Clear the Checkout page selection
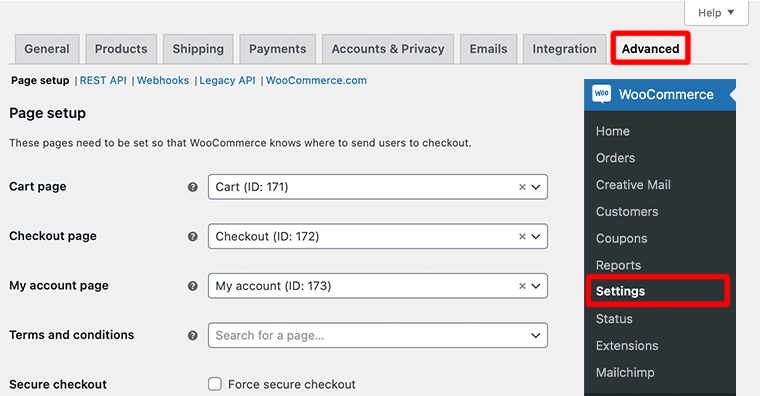Screen dimensions: 760x396 point(522,237)
